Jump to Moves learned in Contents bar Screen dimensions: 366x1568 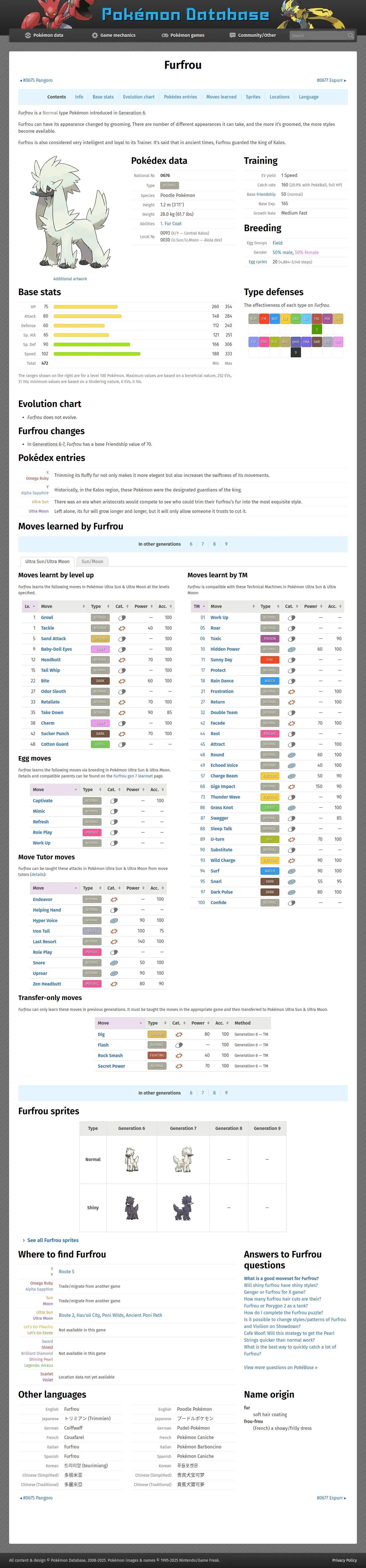point(221,97)
